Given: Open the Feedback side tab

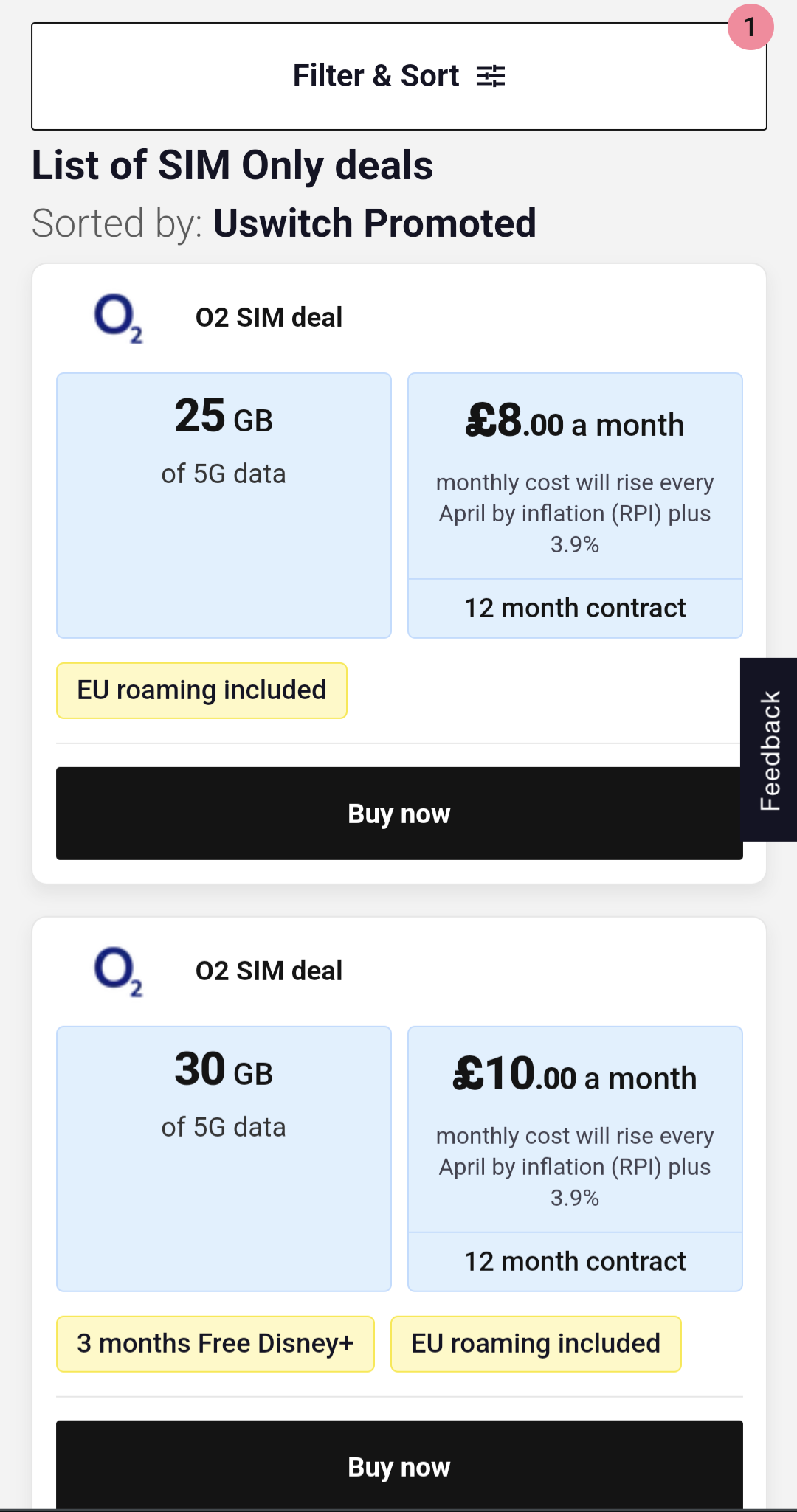Looking at the screenshot, I should click(769, 749).
